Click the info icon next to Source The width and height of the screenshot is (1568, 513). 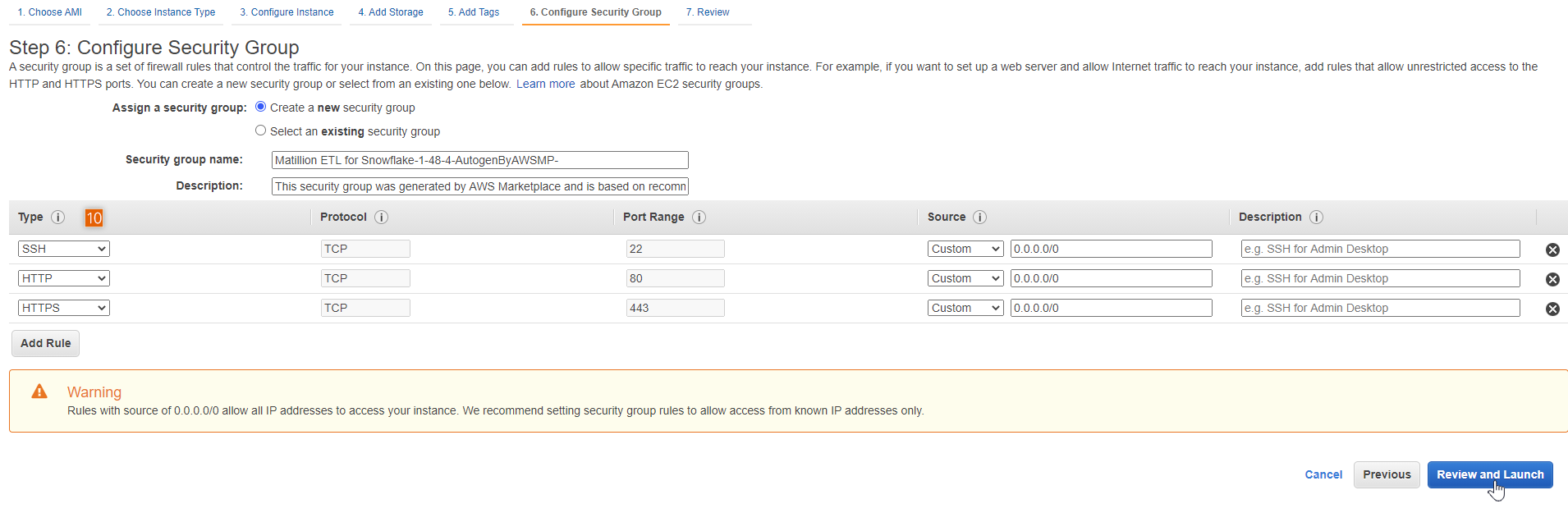click(x=979, y=218)
